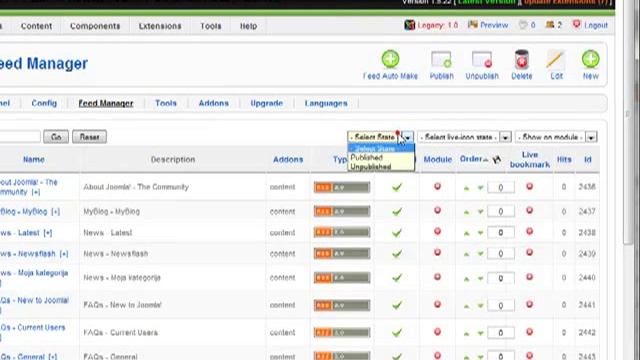Open News - Moja kategorija feed link
The width and height of the screenshot is (640, 360).
(34, 273)
